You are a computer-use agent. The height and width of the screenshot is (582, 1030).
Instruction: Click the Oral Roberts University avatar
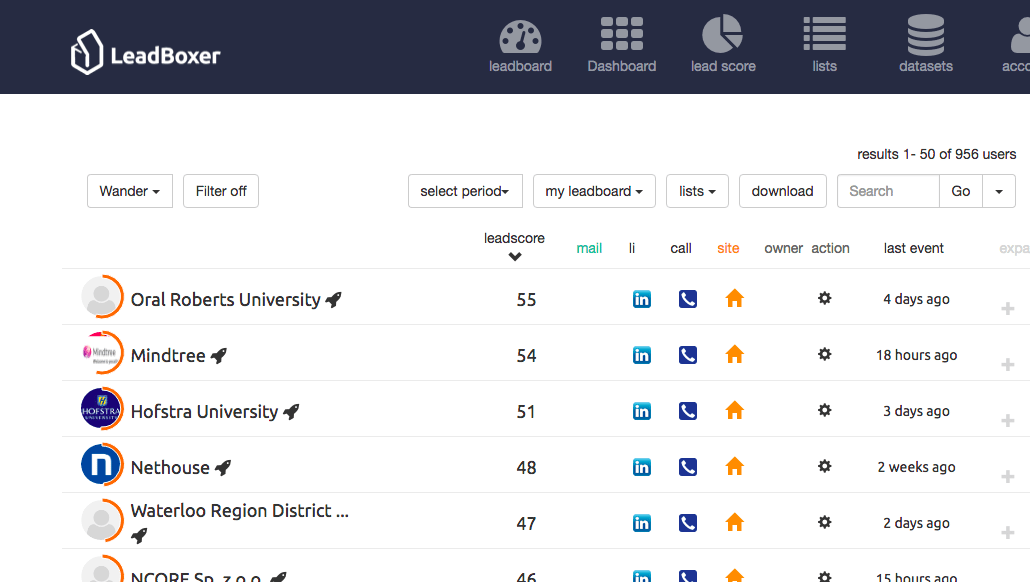pos(102,297)
